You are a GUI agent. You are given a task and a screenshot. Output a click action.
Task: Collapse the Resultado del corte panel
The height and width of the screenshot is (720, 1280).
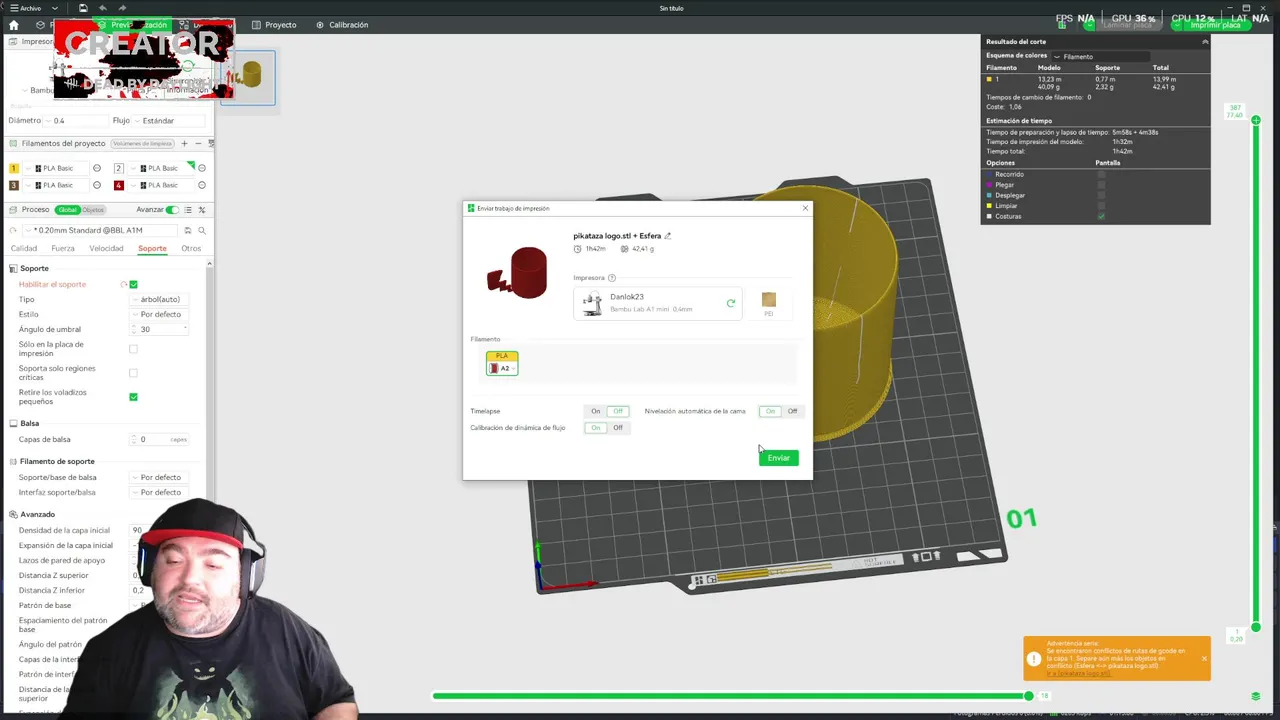pos(1205,42)
